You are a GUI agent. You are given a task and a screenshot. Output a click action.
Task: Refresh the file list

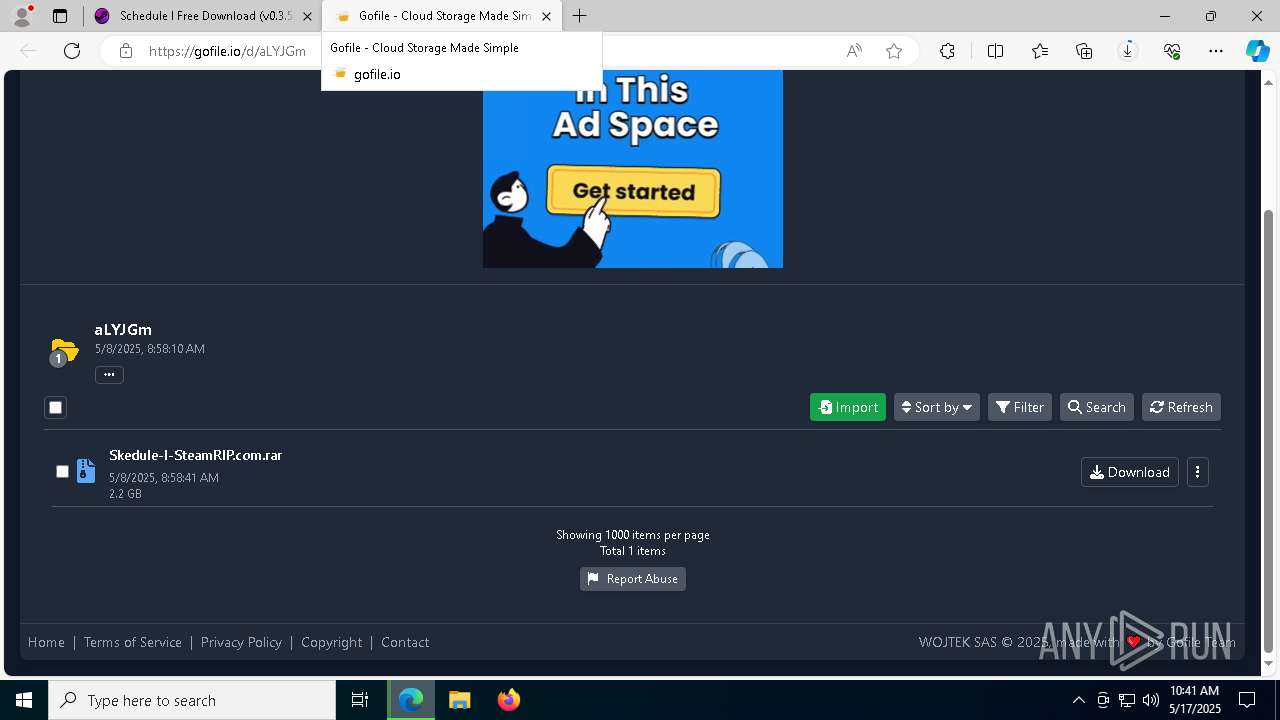[1181, 407]
